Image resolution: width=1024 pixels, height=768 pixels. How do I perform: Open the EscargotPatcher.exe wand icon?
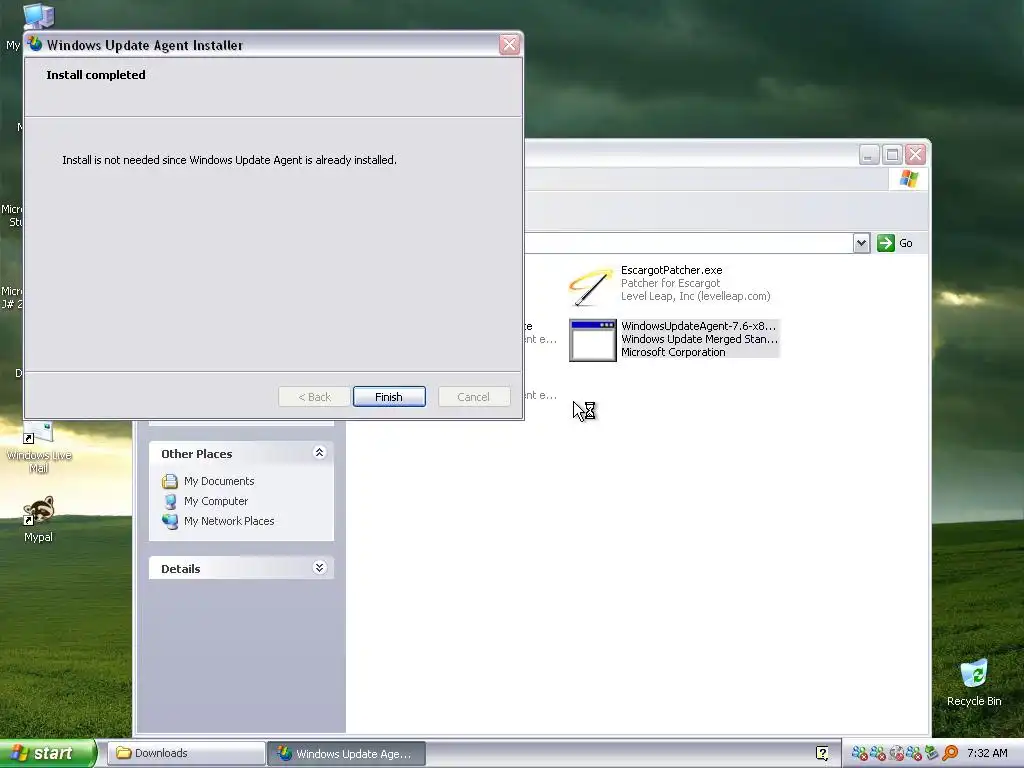tap(592, 285)
